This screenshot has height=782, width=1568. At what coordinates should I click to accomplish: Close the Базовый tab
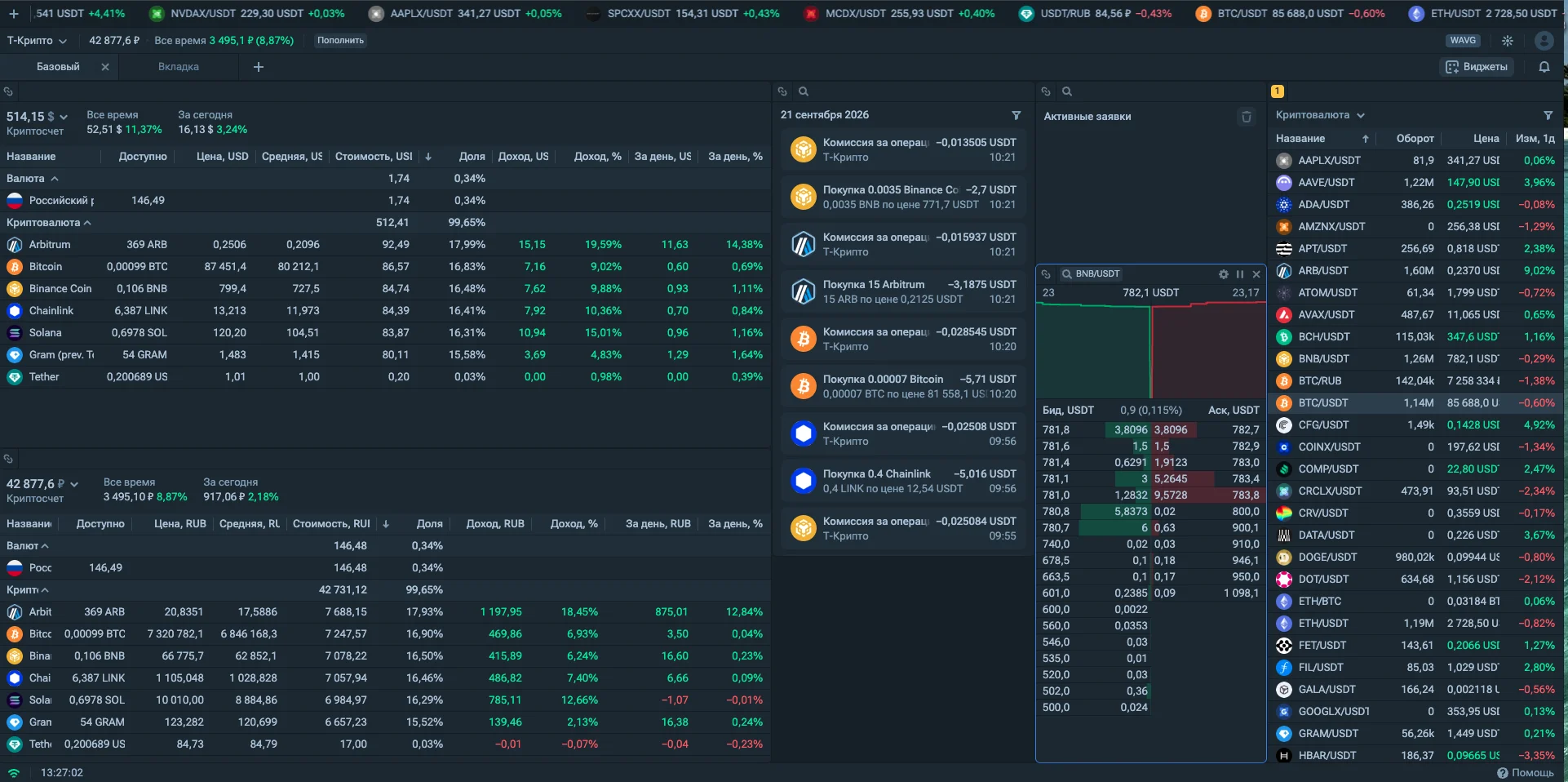[105, 67]
